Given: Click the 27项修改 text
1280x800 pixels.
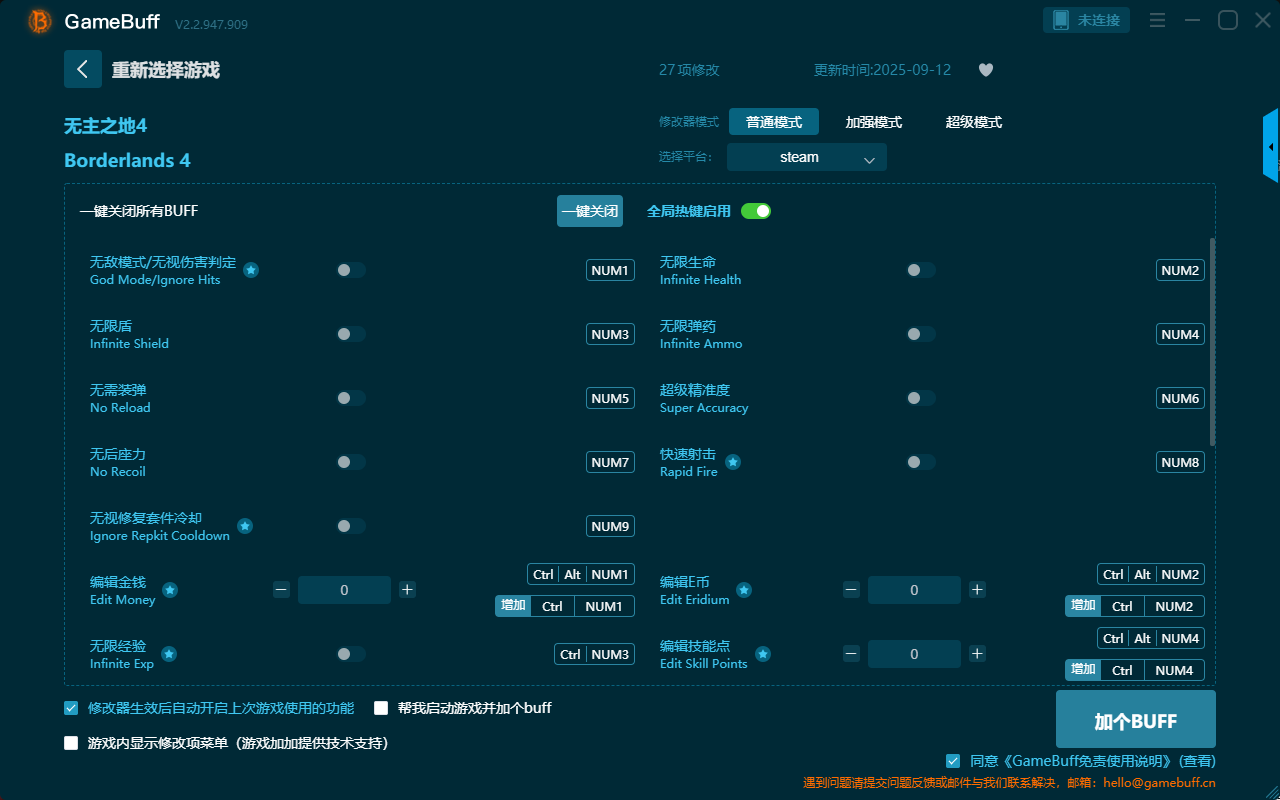Looking at the screenshot, I should 689,70.
